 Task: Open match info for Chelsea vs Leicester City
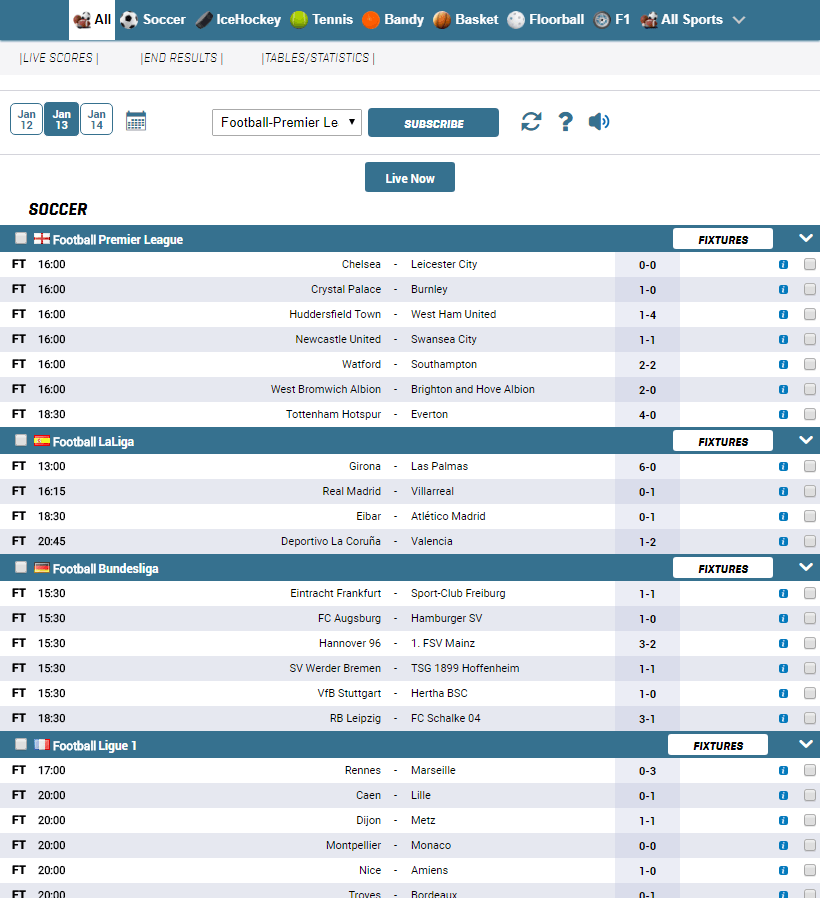tap(783, 264)
